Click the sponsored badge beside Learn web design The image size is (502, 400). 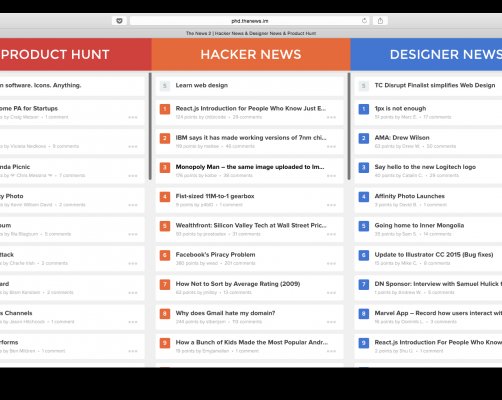165,86
